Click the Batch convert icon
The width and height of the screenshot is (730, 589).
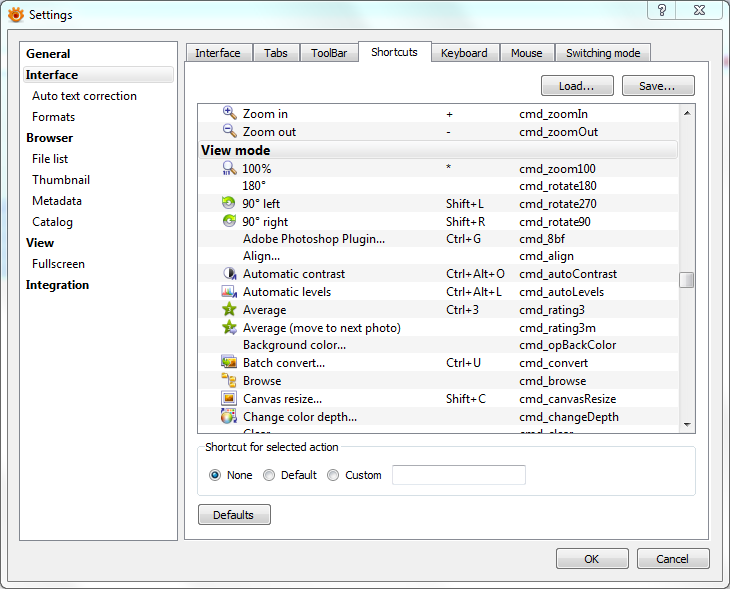click(229, 363)
